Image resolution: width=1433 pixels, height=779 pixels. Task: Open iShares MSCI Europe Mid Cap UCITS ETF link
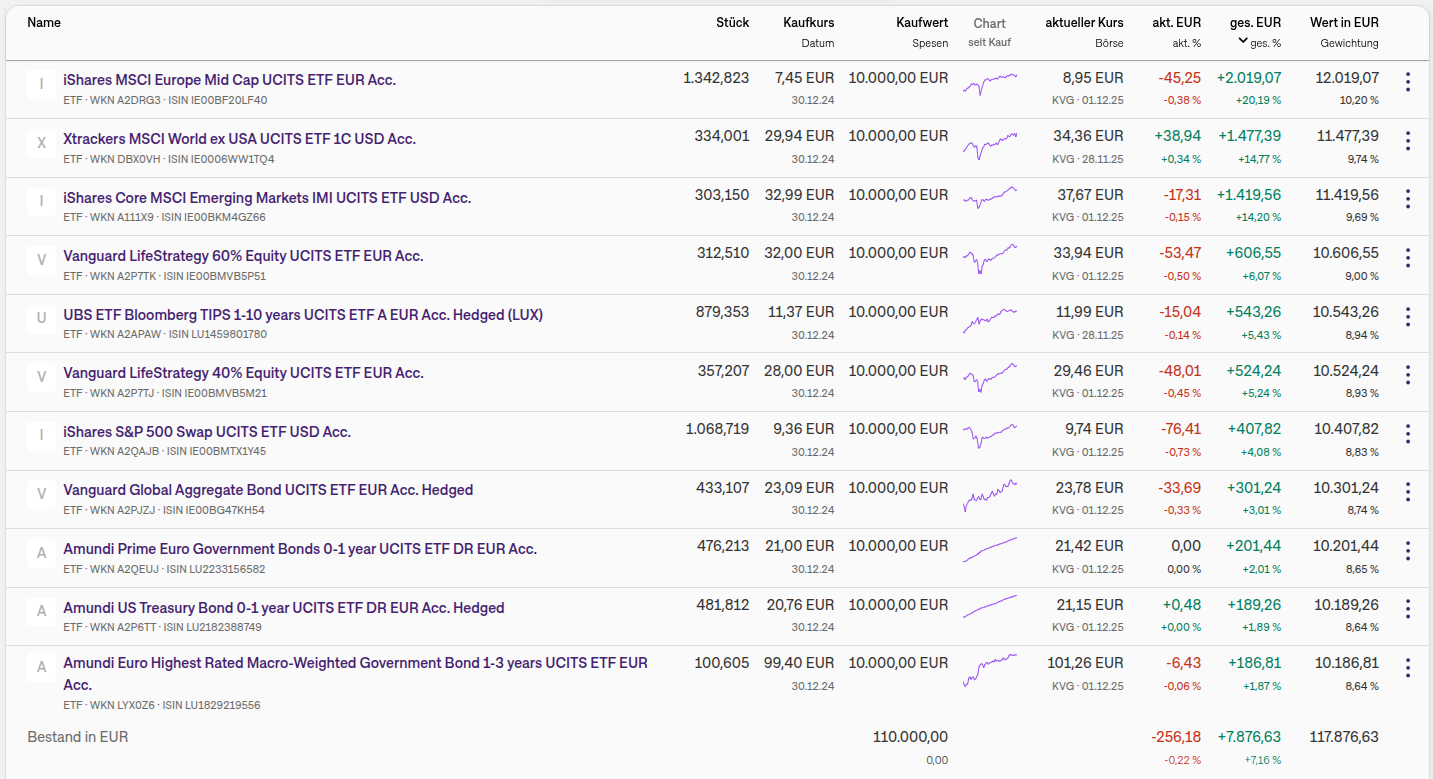[229, 80]
